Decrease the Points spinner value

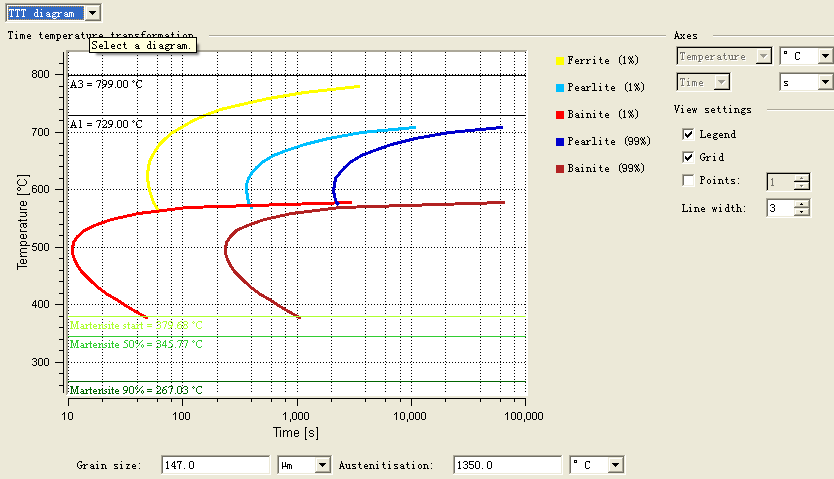click(802, 186)
